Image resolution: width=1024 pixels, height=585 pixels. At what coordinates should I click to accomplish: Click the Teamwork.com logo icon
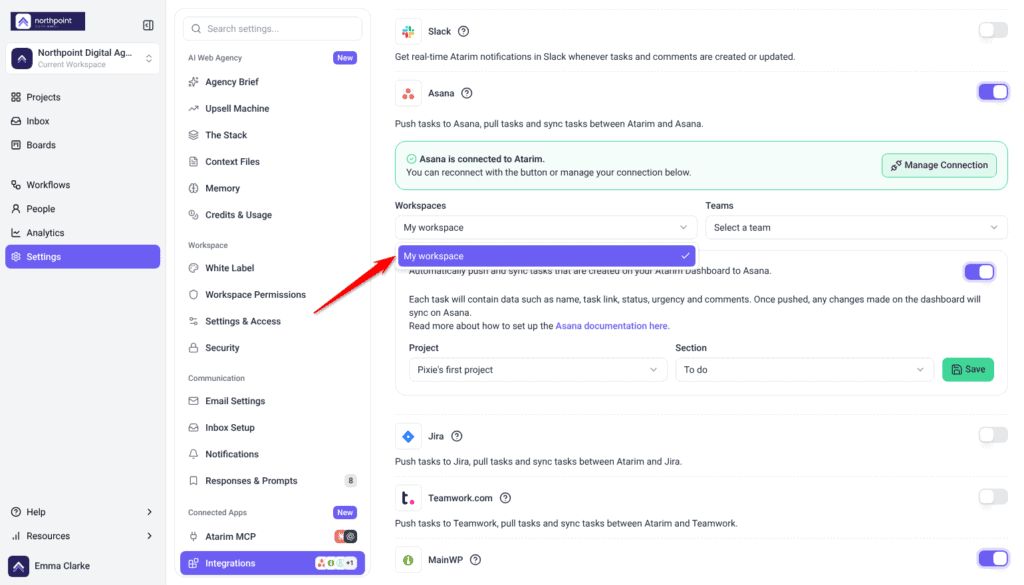(408, 498)
